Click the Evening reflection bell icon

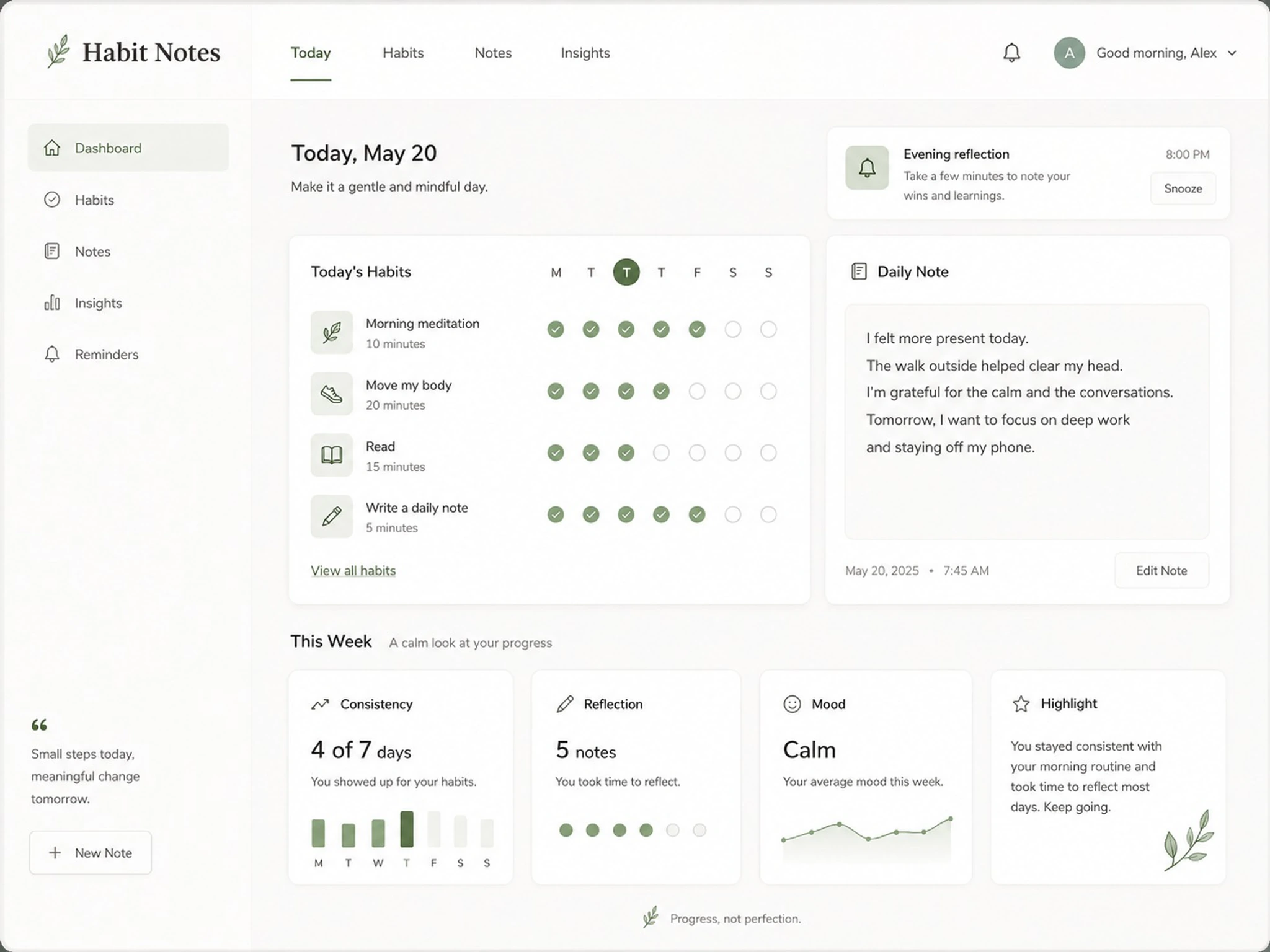[x=867, y=167]
